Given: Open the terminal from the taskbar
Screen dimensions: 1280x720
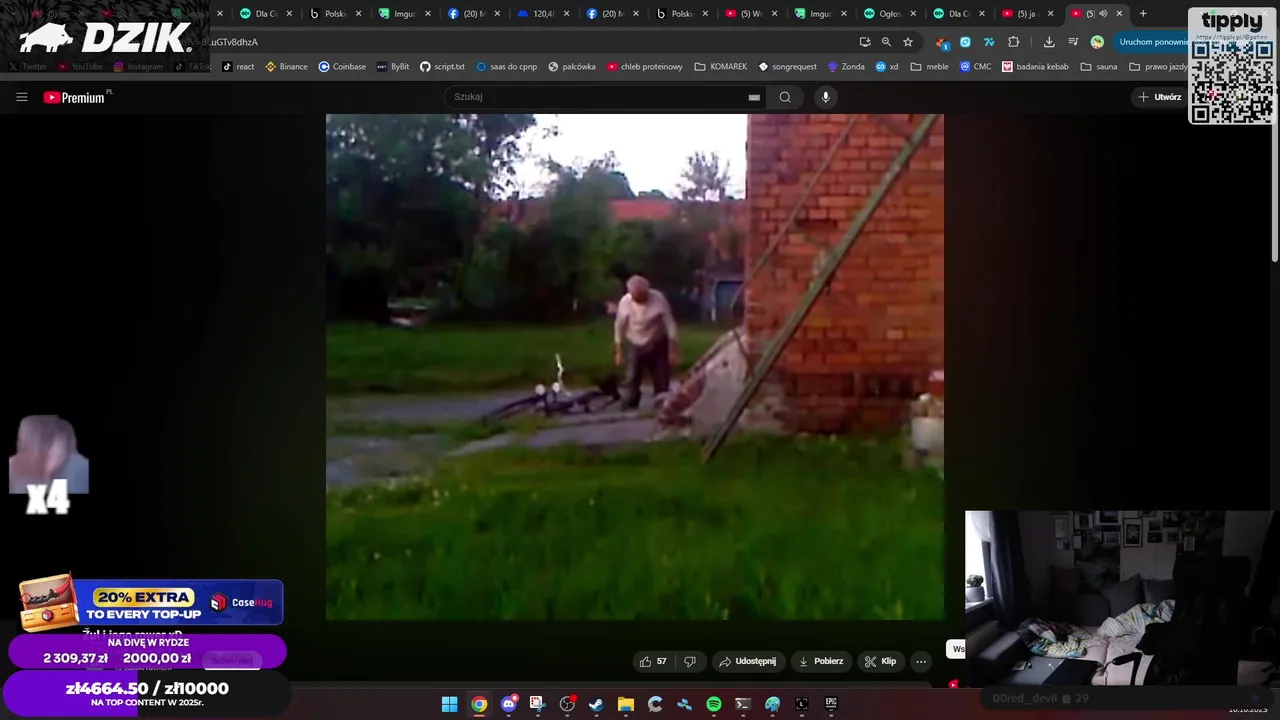Looking at the screenshot, I should [x=743, y=704].
